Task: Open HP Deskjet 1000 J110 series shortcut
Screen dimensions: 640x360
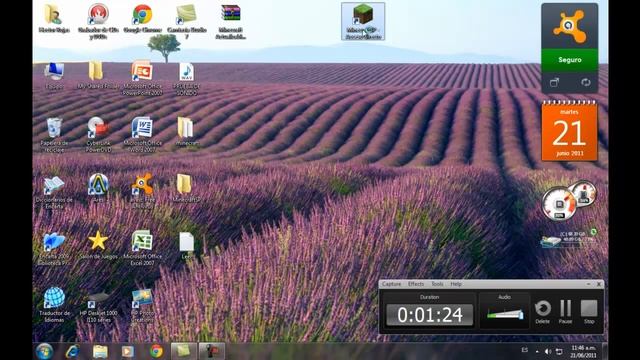Action: 98,306
